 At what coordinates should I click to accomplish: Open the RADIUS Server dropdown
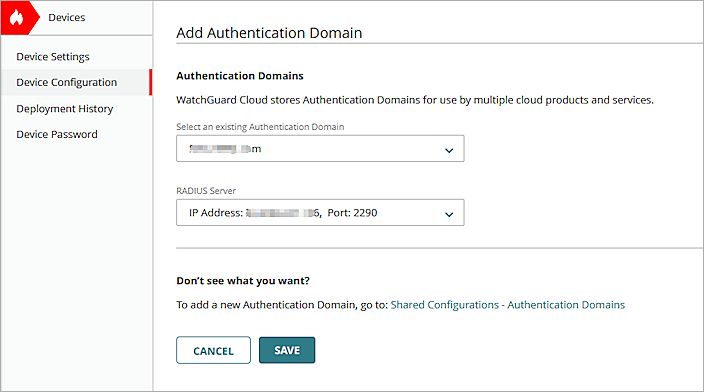coord(320,212)
